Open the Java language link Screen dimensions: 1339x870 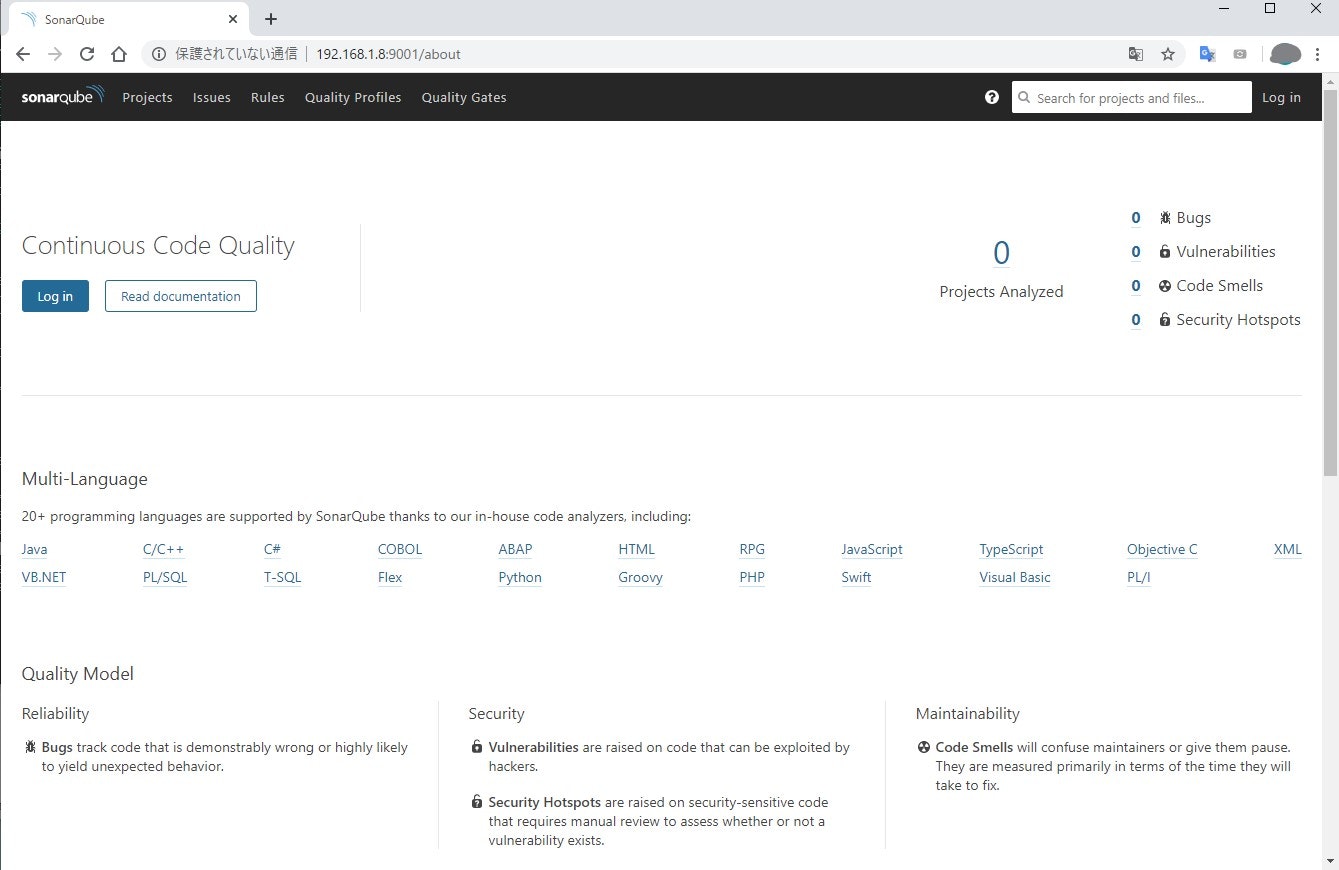(x=34, y=549)
